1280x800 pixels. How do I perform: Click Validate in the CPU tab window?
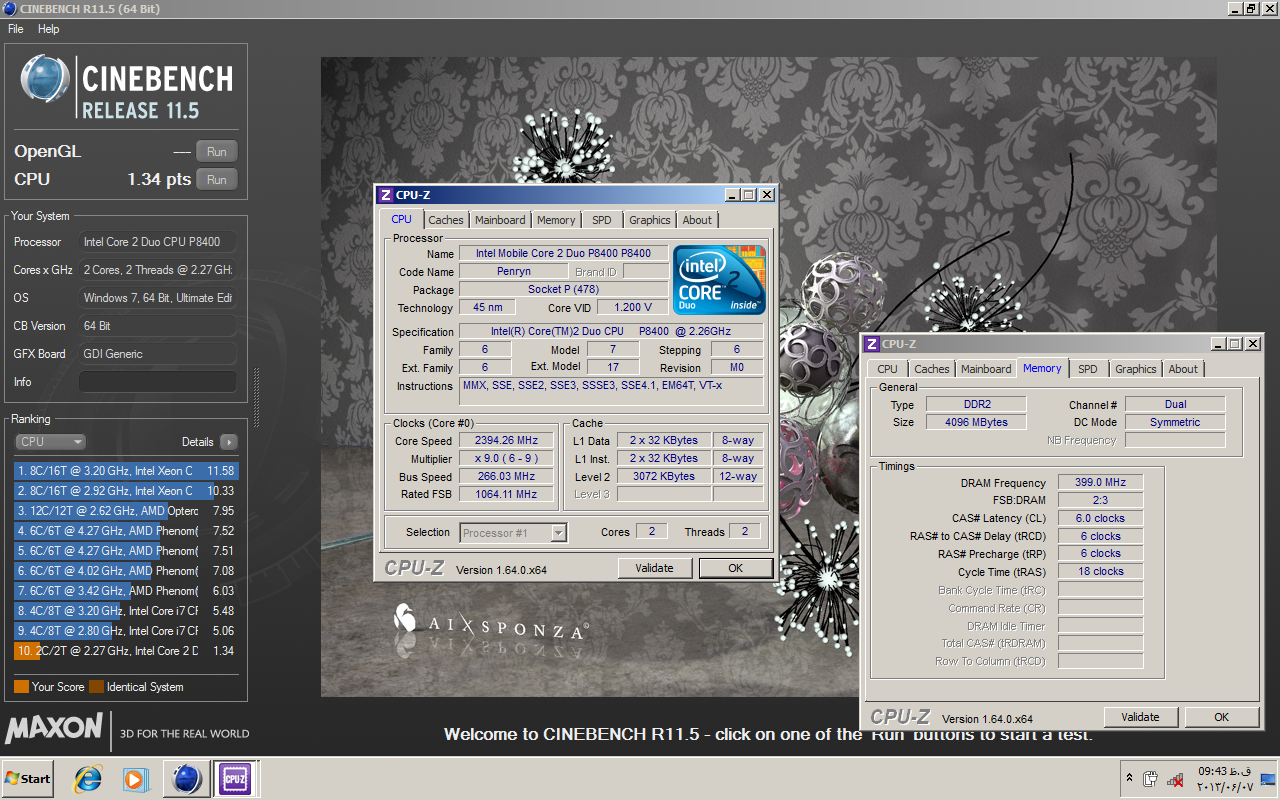[654, 568]
